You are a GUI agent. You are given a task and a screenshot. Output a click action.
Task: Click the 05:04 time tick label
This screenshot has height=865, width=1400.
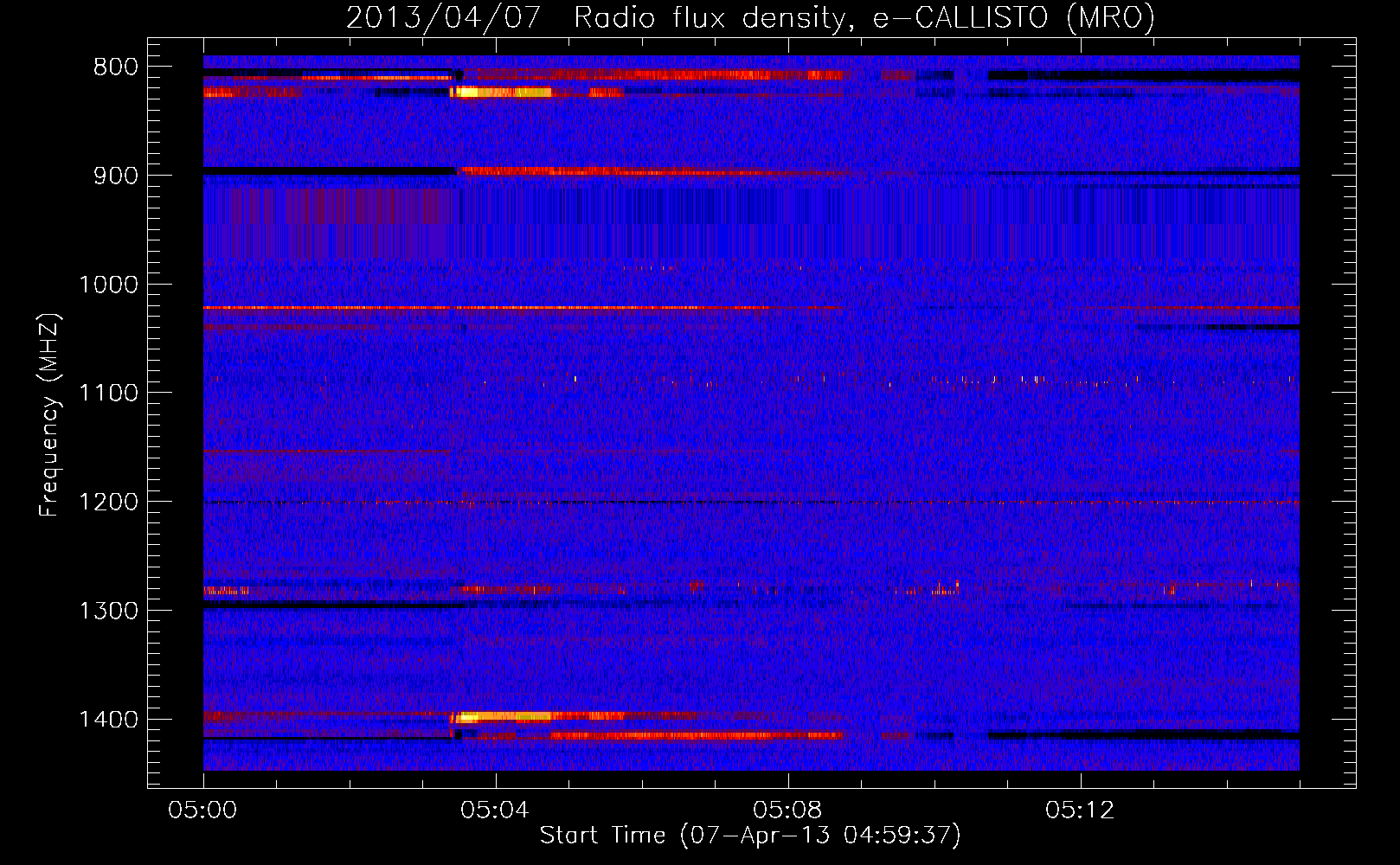click(495, 811)
